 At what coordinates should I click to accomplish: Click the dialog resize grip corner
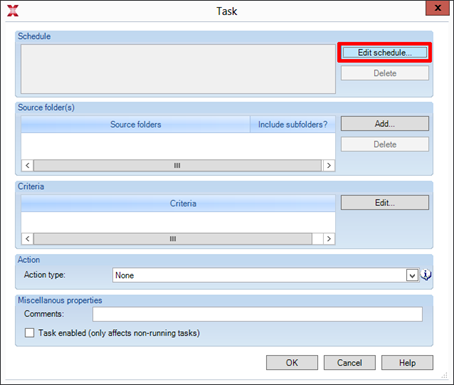(445, 375)
